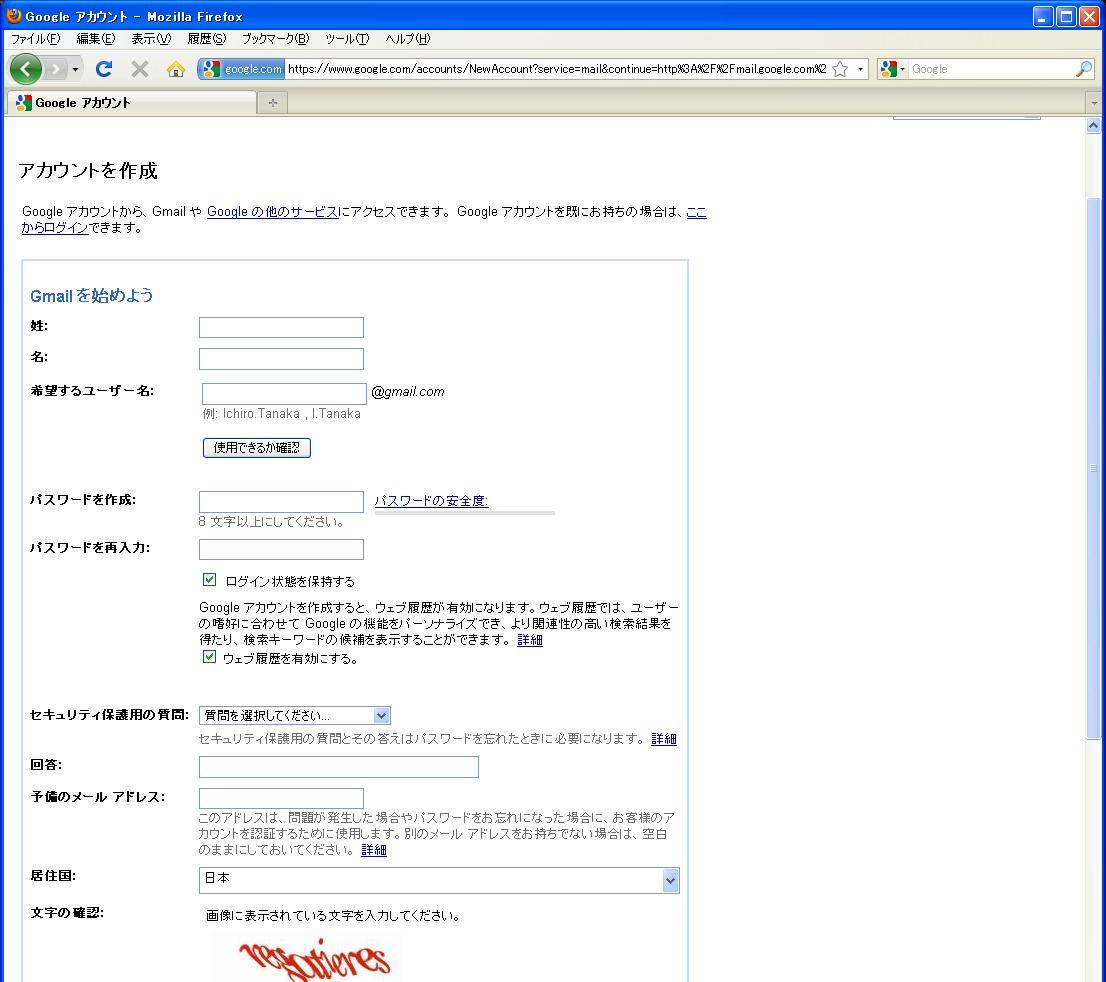1106x982 pixels.
Task: Toggle the ウェブ履歴を有効にする checkbox
Action: [209, 657]
